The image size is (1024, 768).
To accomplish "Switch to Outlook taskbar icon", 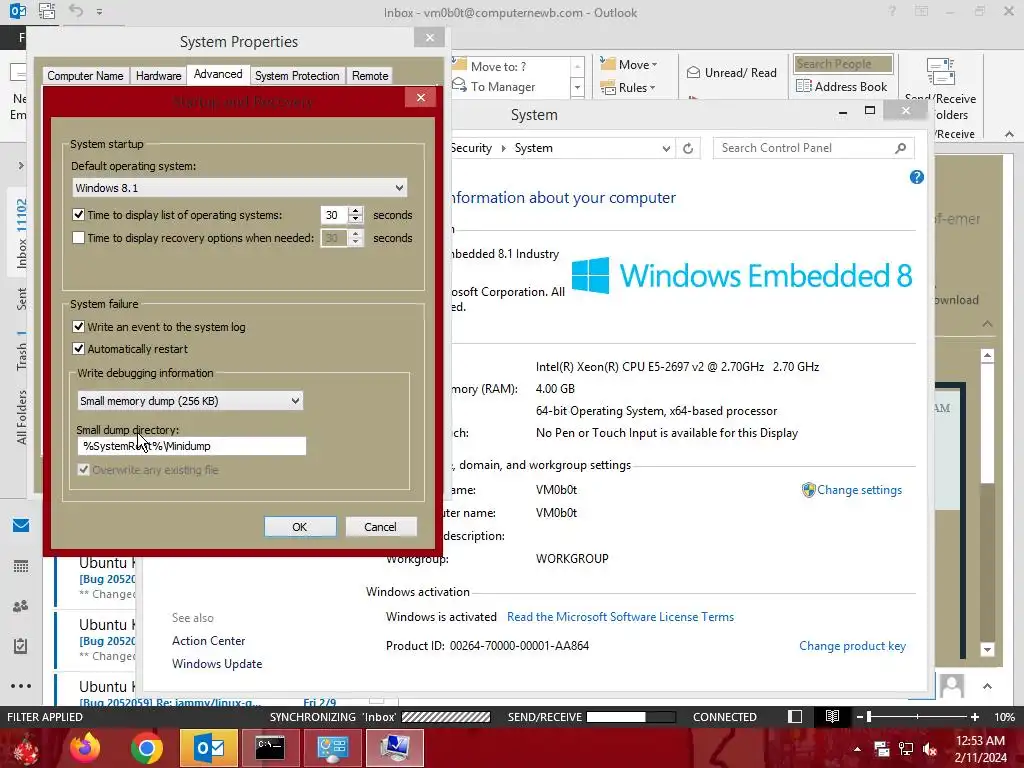I will click(209, 748).
